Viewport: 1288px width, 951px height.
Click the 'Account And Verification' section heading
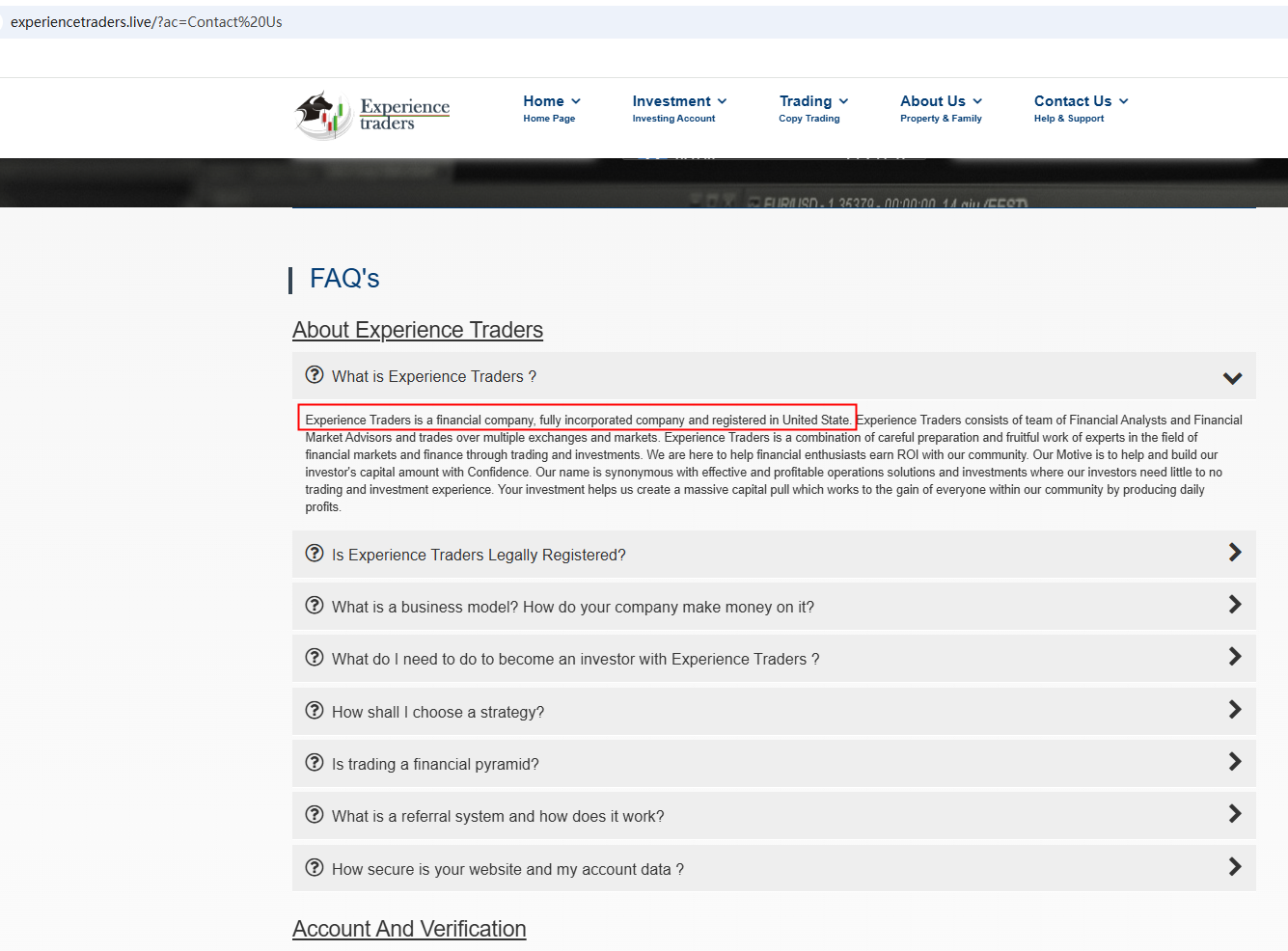point(409,929)
